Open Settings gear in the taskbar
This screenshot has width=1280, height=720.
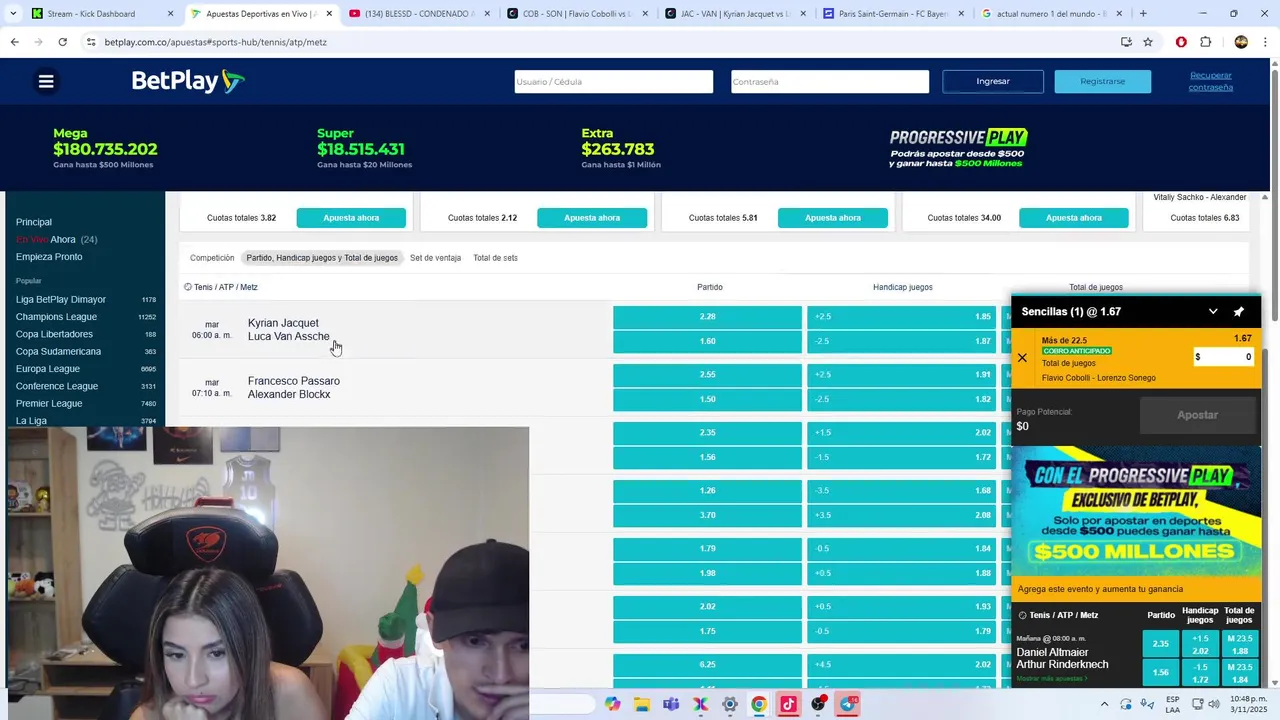(x=730, y=704)
